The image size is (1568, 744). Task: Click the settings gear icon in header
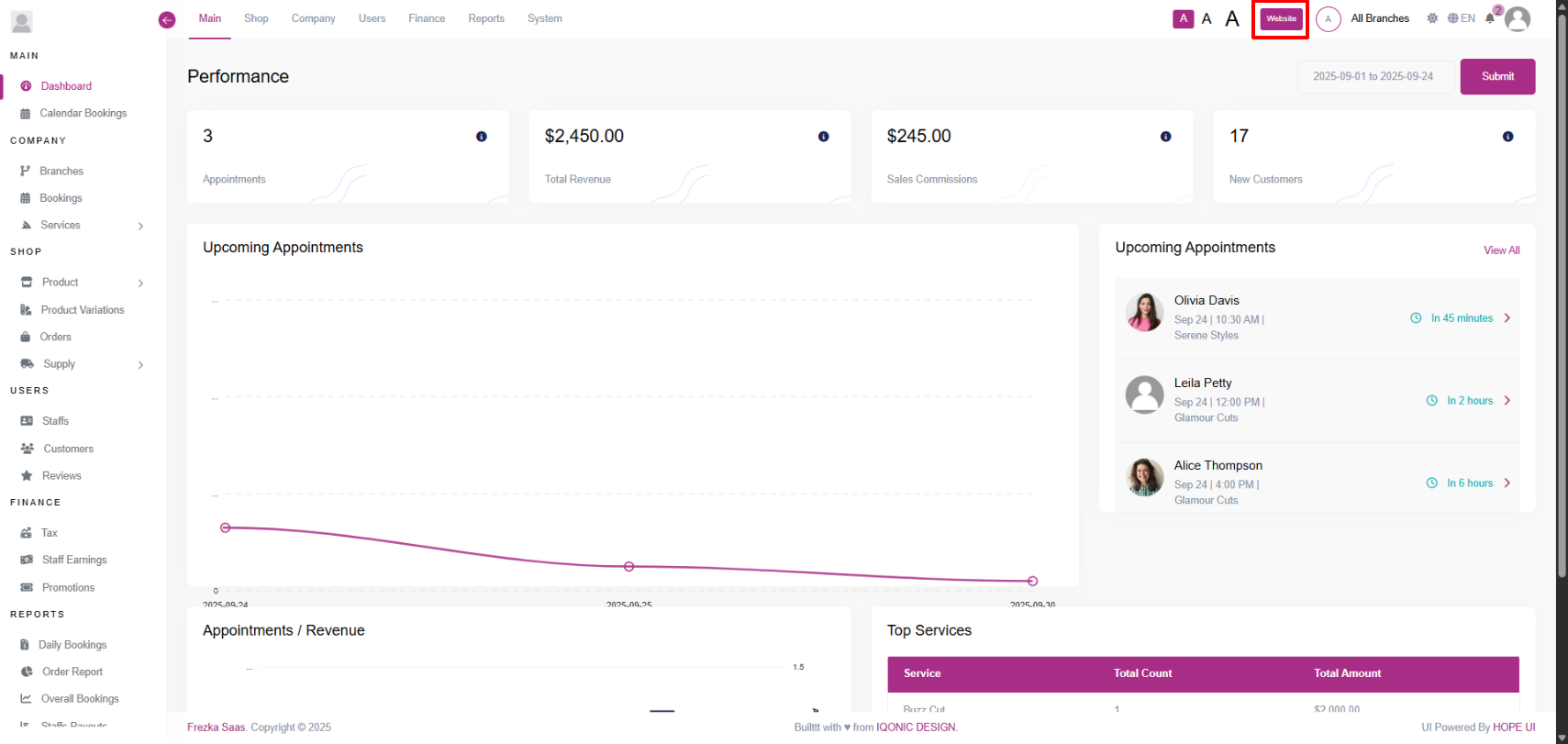click(x=1432, y=18)
